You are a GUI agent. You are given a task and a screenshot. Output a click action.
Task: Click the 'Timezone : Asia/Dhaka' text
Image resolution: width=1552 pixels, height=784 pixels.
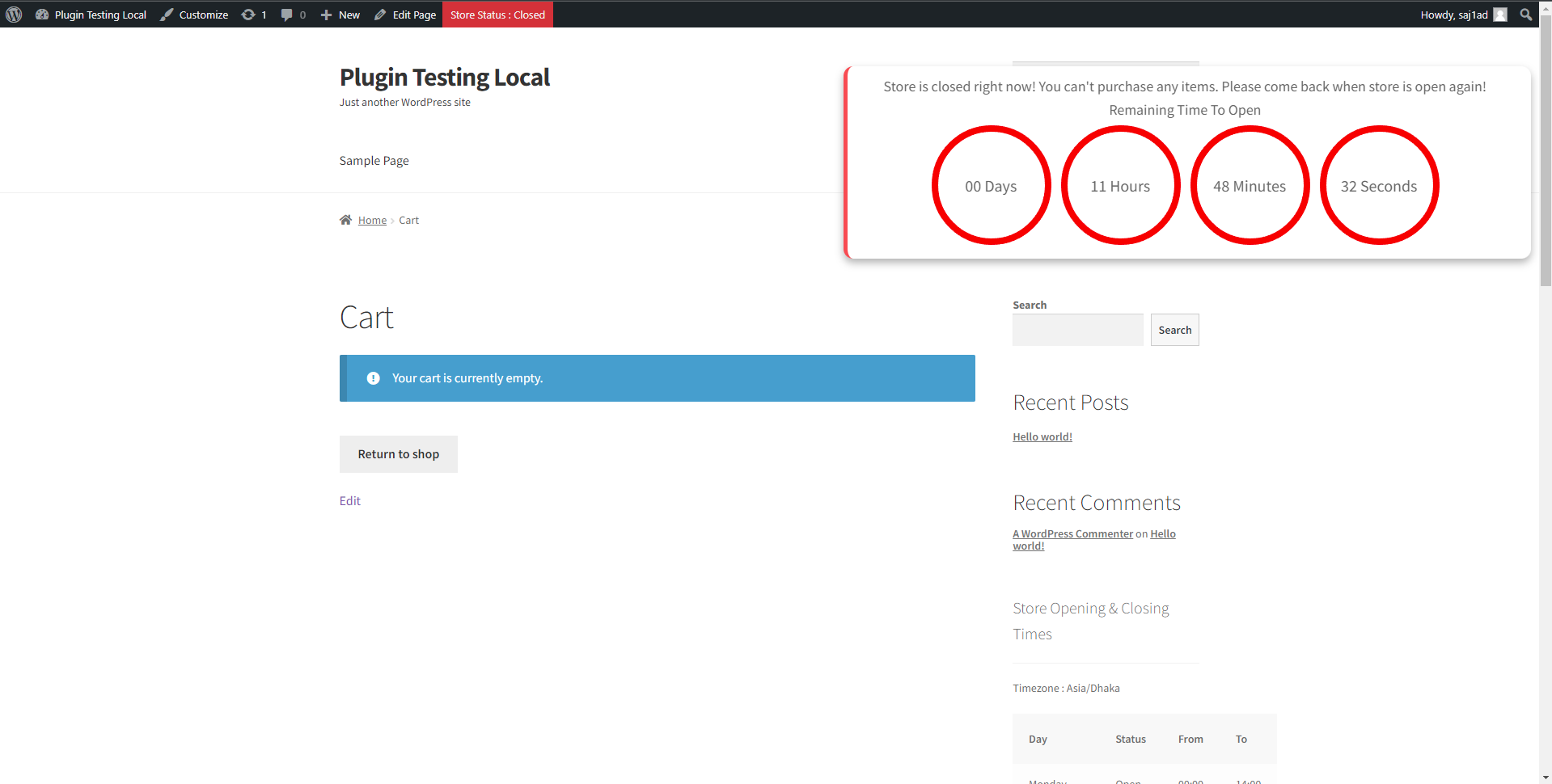click(1066, 689)
